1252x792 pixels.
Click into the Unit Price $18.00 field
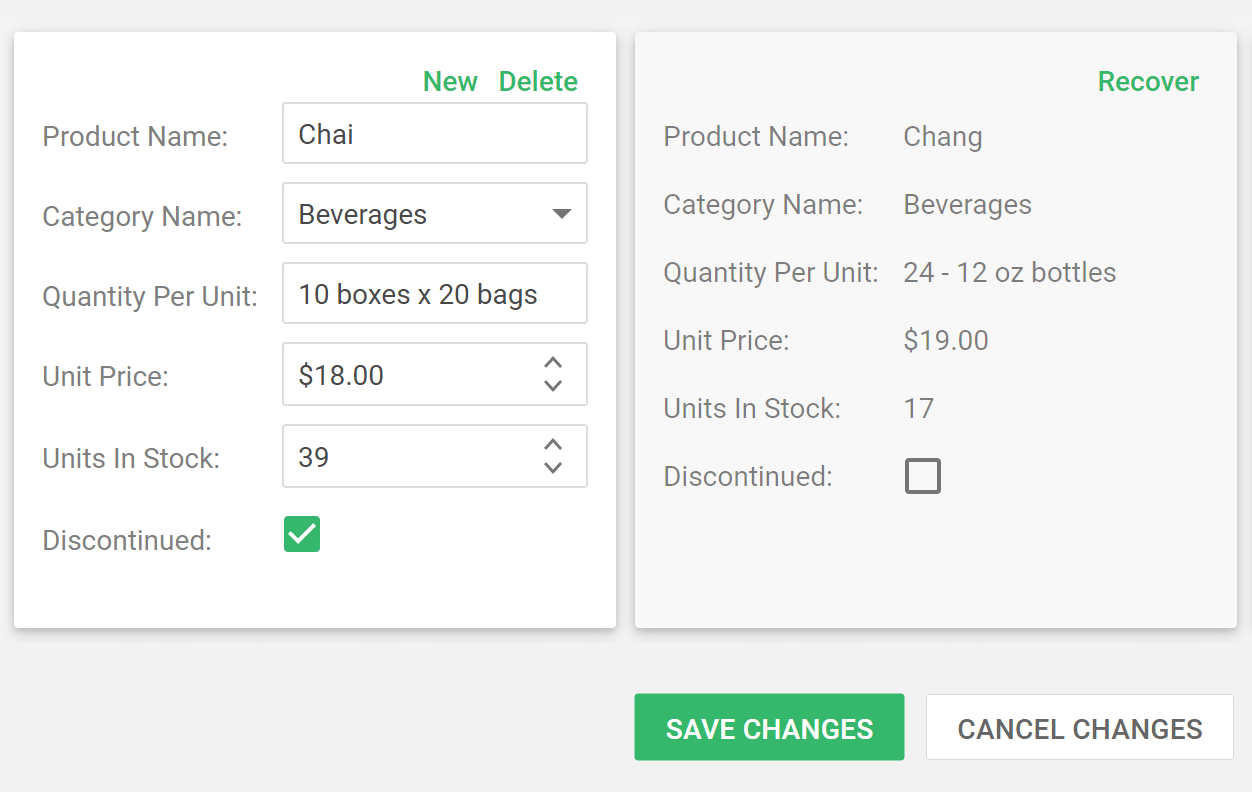click(x=410, y=375)
